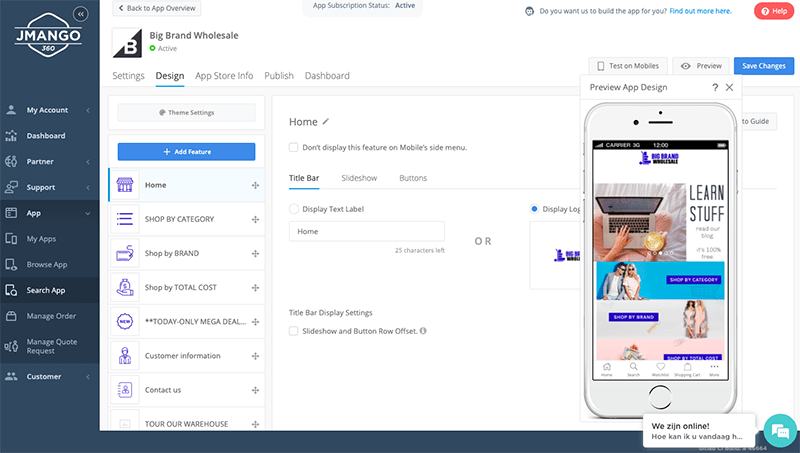Tap More dots in phone preview bar
Image resolution: width=800 pixels, height=453 pixels.
point(714,369)
